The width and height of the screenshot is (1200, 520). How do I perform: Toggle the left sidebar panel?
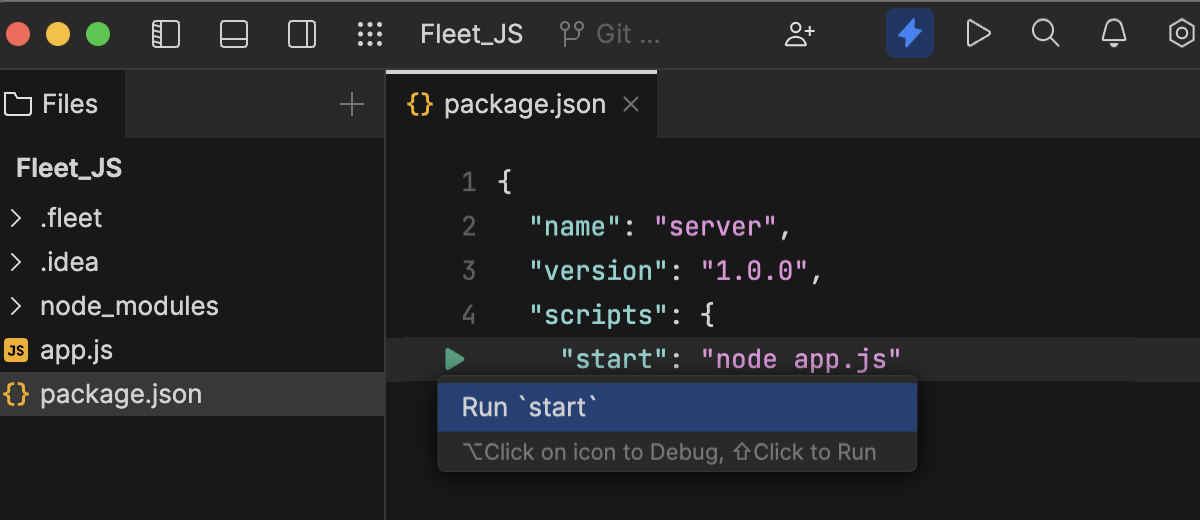tap(165, 34)
